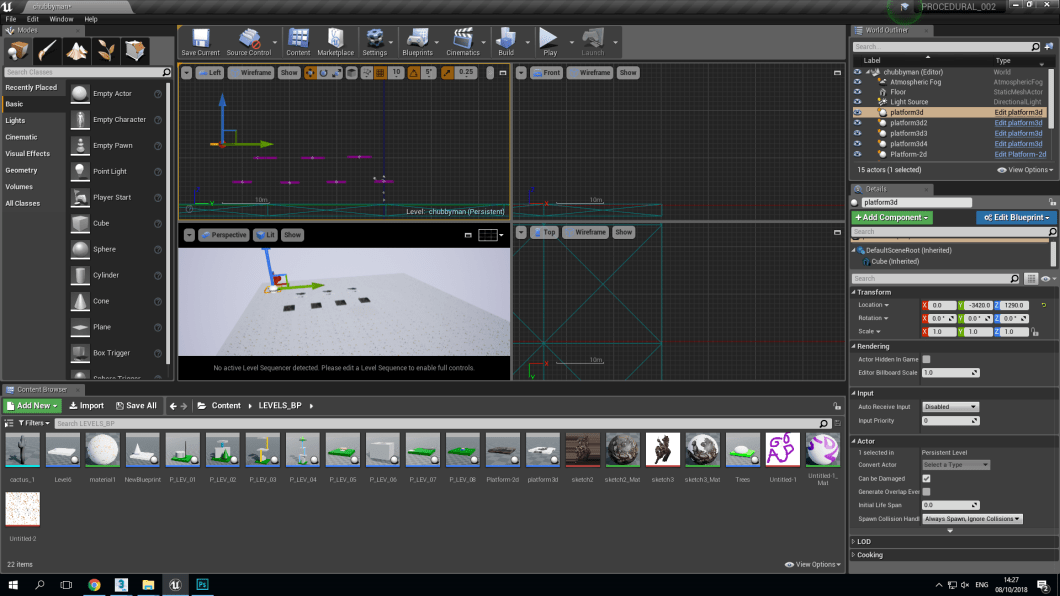Select Geometry Editing mode icon
This screenshot has height=596, width=1060.
[135, 51]
